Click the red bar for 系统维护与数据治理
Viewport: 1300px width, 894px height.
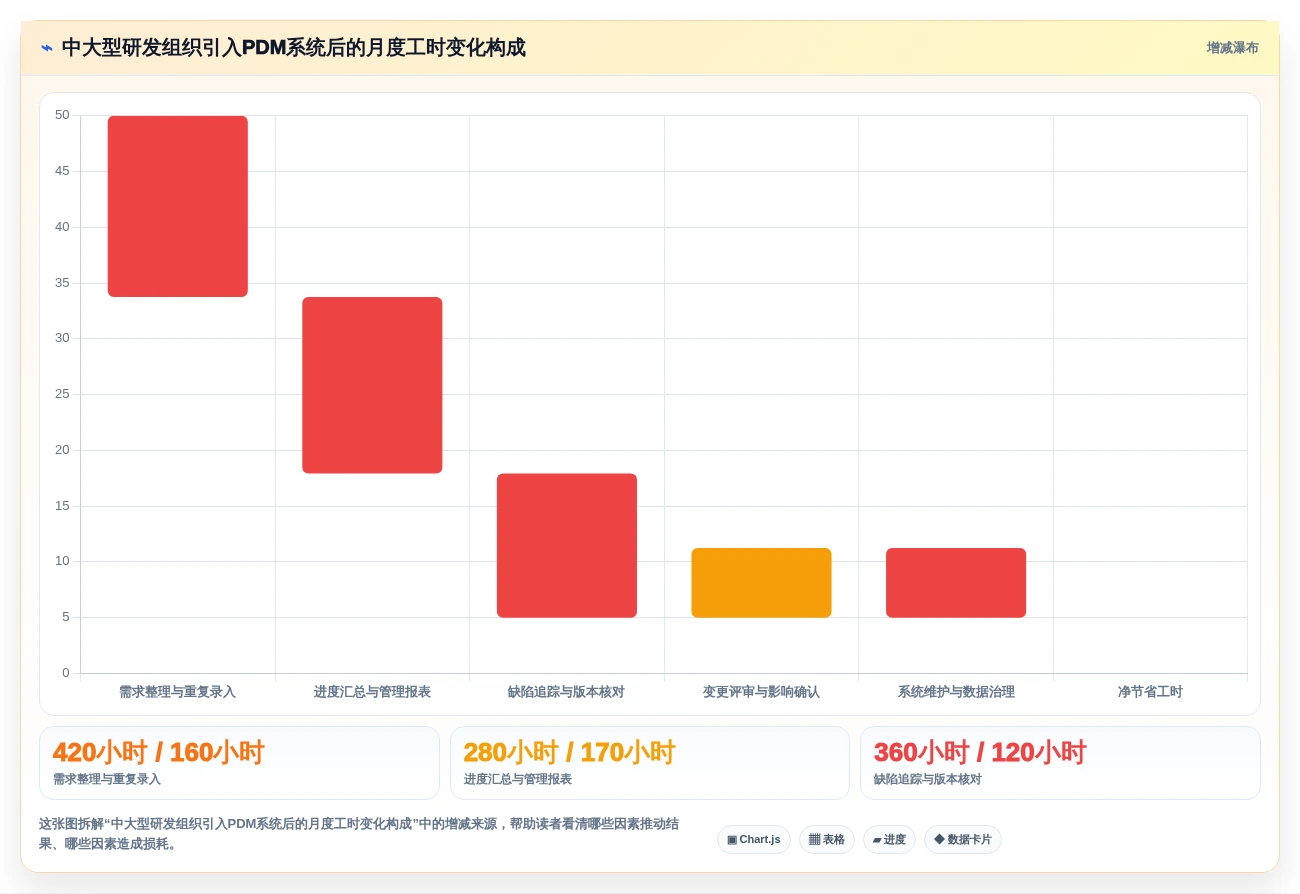[956, 583]
